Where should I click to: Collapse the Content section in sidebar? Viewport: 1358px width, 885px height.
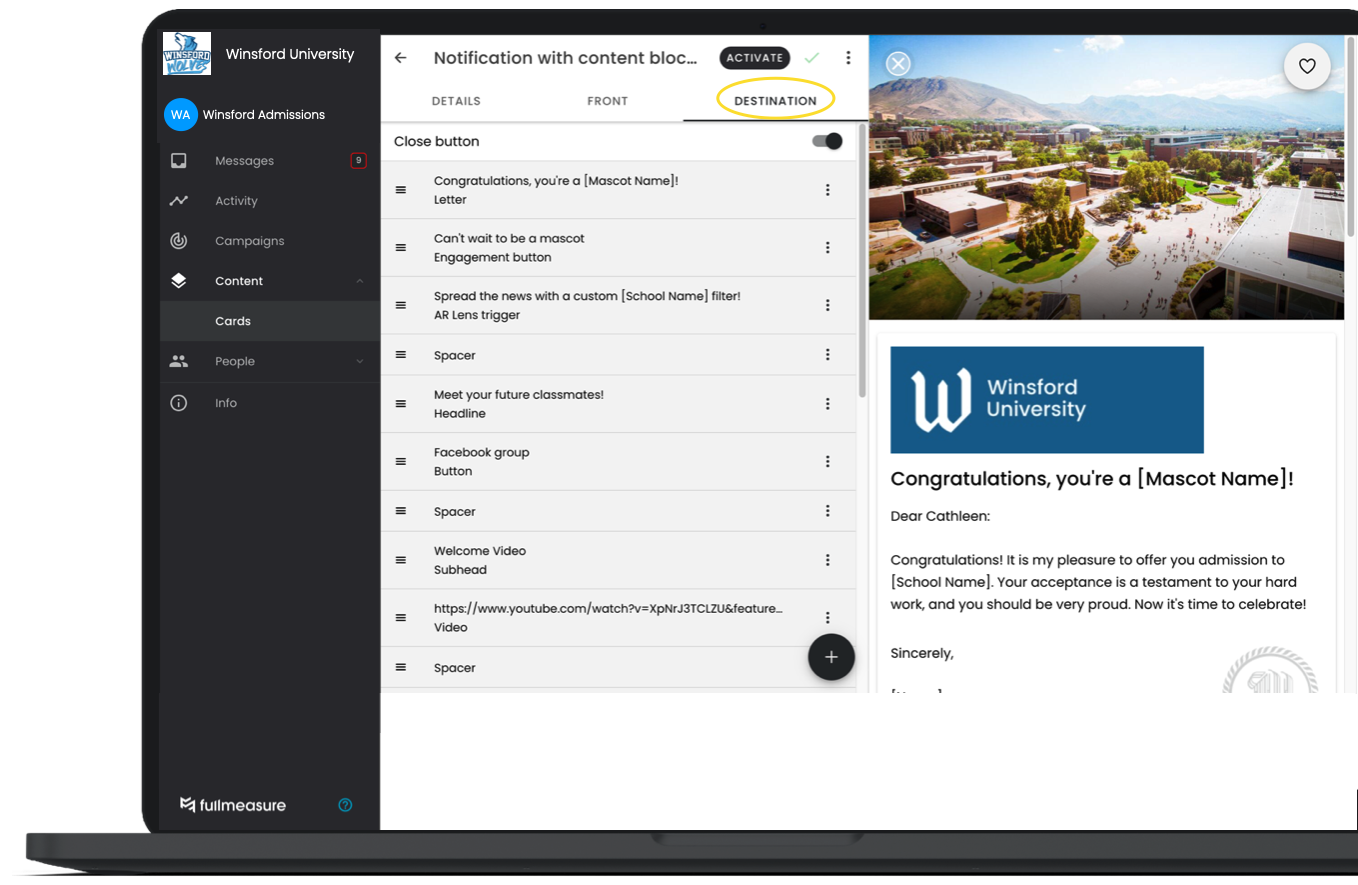(x=360, y=281)
